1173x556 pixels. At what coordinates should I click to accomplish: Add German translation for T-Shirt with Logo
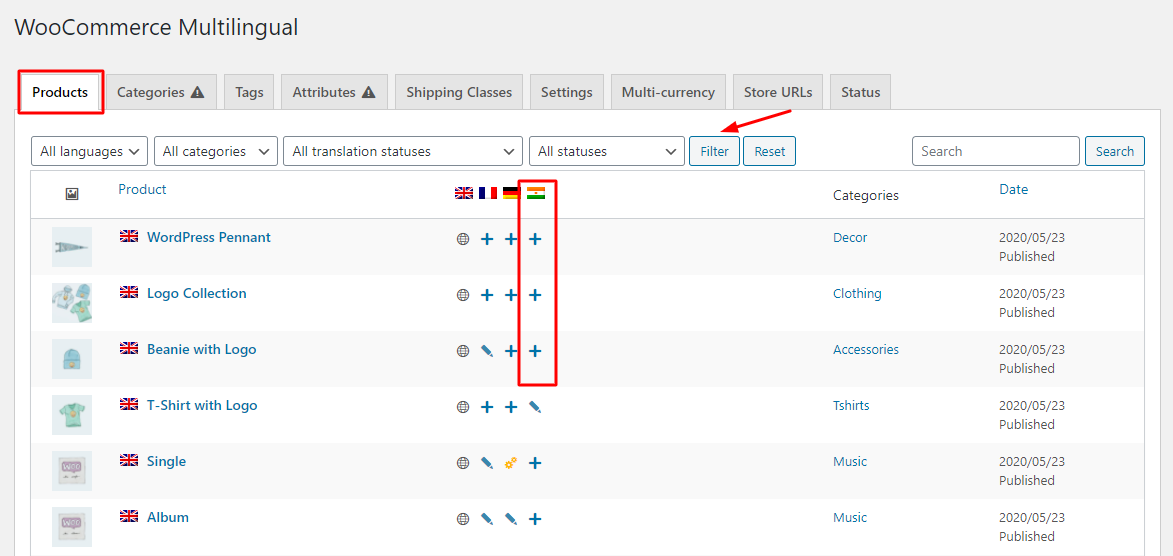[x=511, y=407]
